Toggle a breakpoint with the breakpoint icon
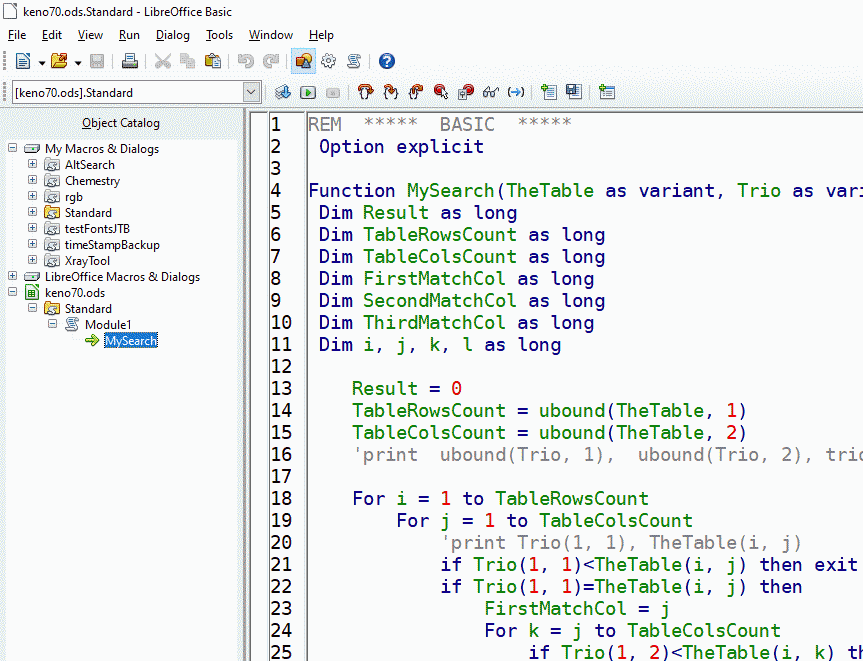This screenshot has width=863, height=661. [441, 92]
